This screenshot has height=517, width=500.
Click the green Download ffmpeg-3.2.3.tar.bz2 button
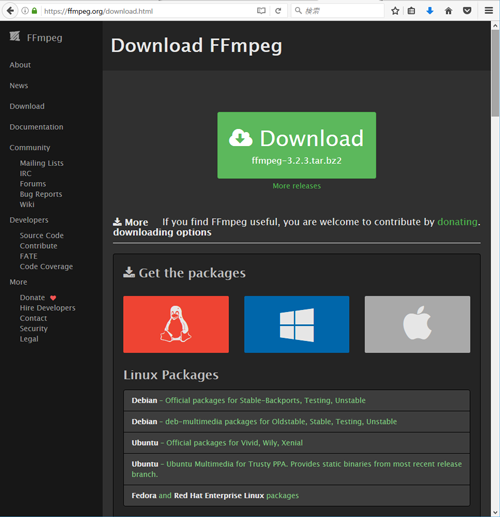tap(297, 145)
